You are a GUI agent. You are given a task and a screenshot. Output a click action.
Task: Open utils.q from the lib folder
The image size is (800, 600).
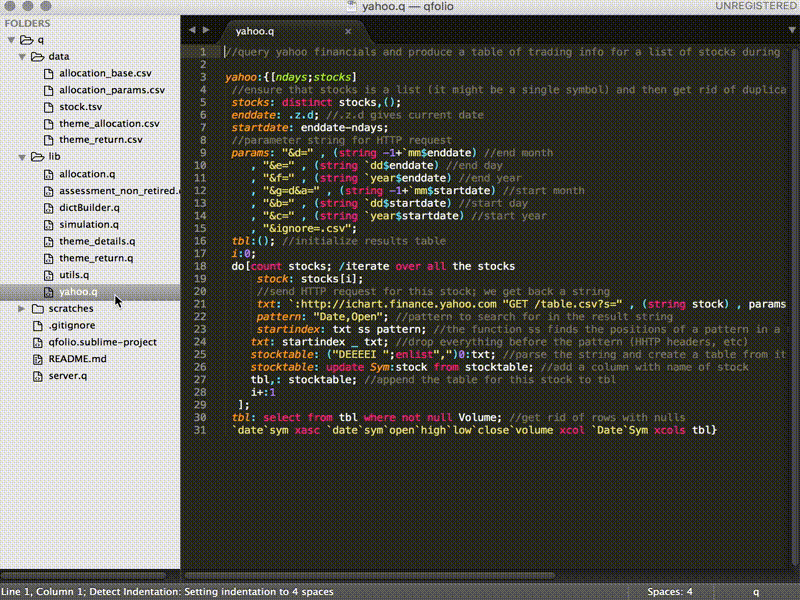74,276
